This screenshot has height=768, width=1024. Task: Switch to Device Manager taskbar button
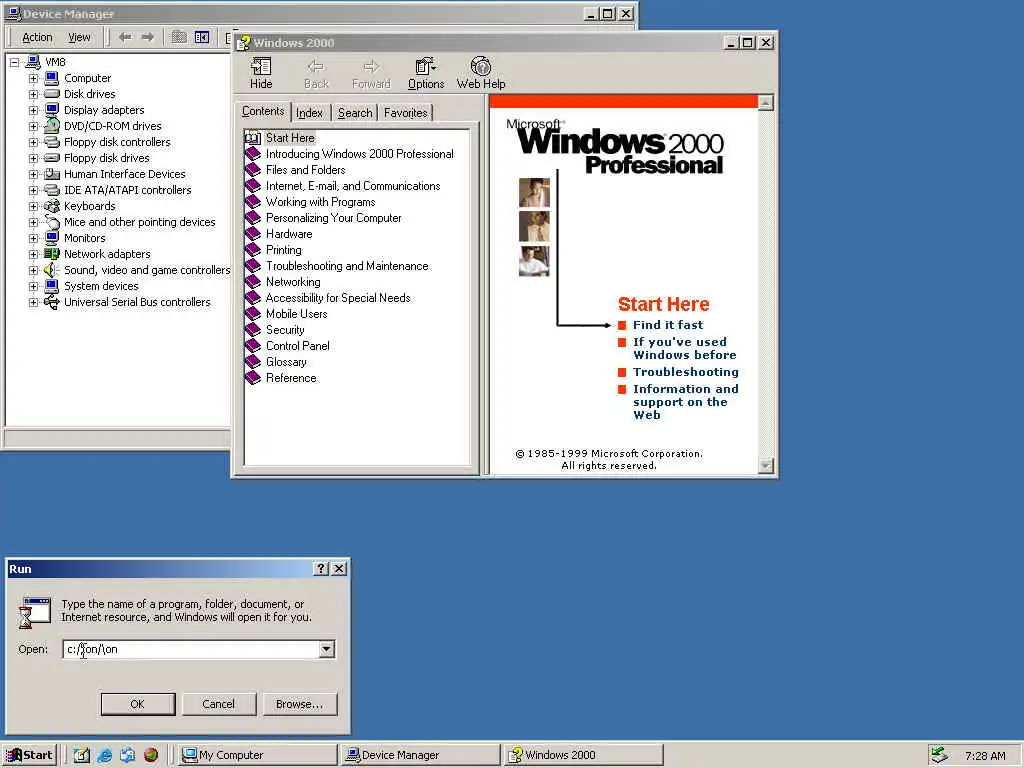point(421,755)
